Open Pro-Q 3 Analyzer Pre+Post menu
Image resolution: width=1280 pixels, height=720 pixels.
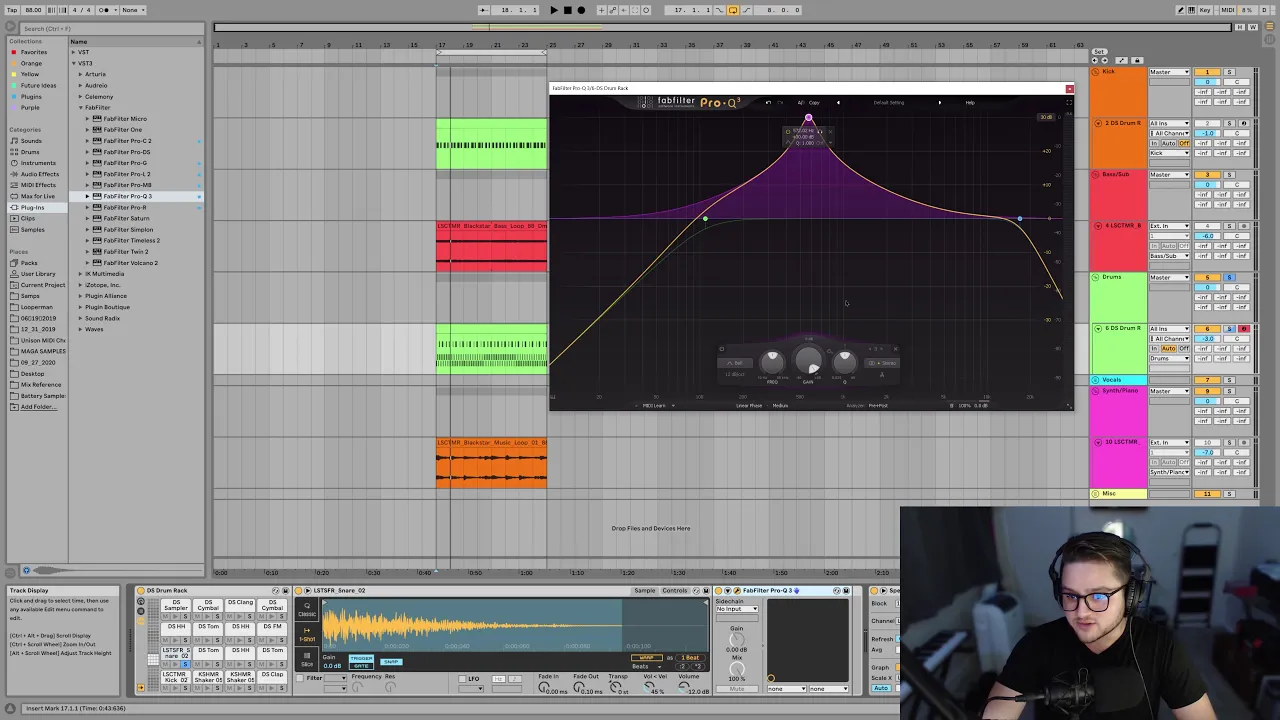pyautogui.click(x=878, y=405)
